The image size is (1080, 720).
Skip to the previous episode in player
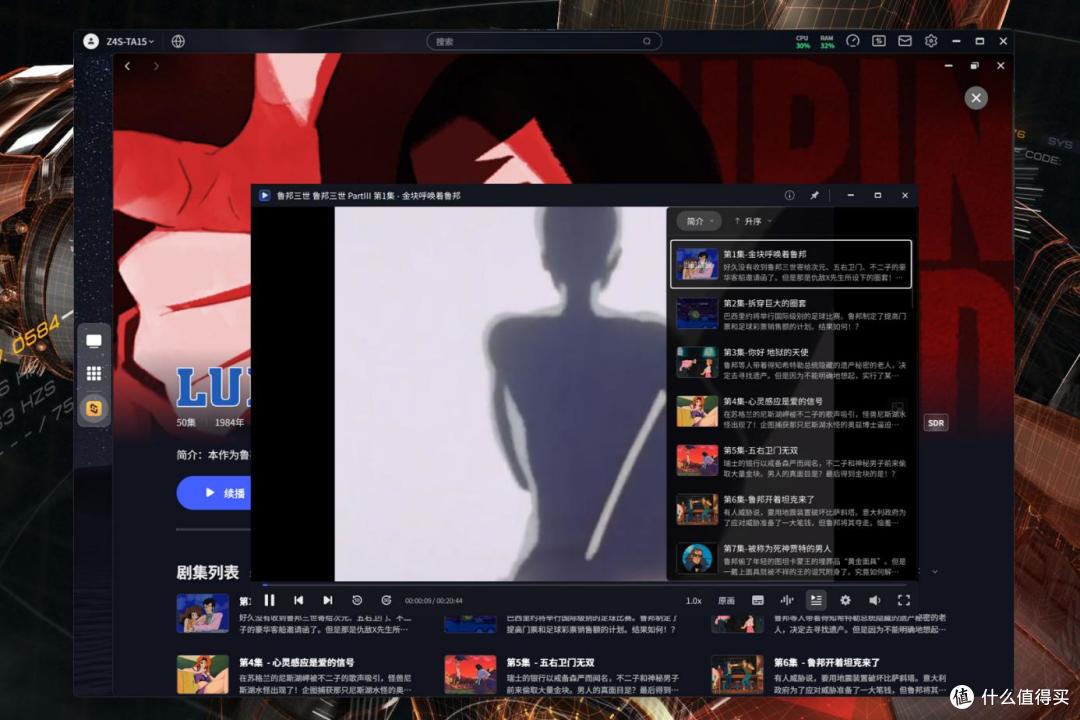[x=298, y=601]
